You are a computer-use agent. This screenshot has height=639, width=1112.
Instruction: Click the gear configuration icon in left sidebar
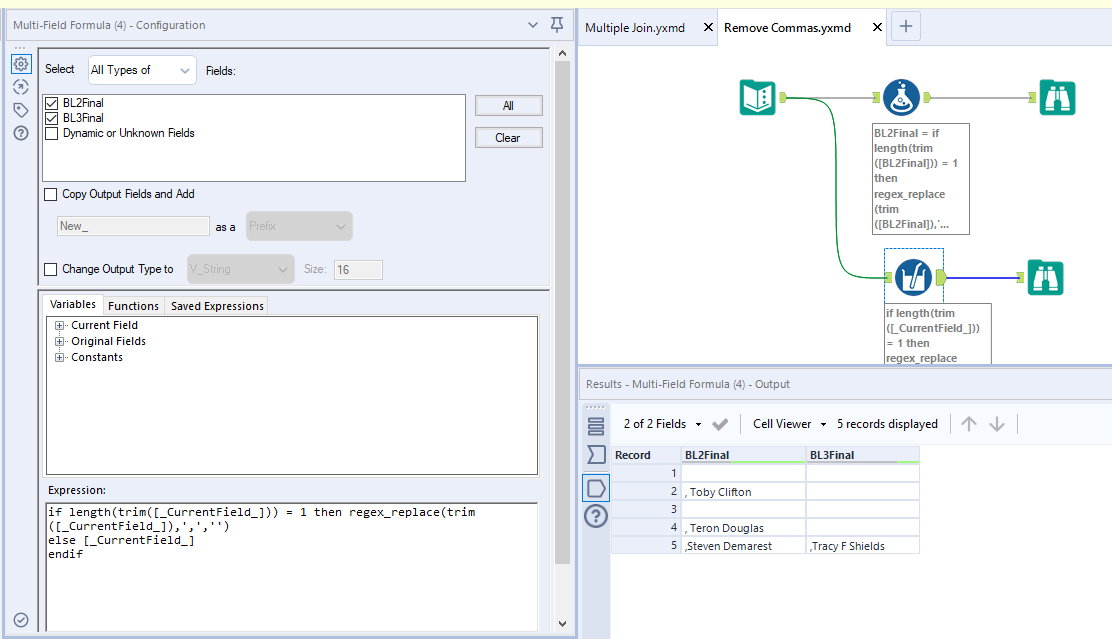[x=20, y=63]
